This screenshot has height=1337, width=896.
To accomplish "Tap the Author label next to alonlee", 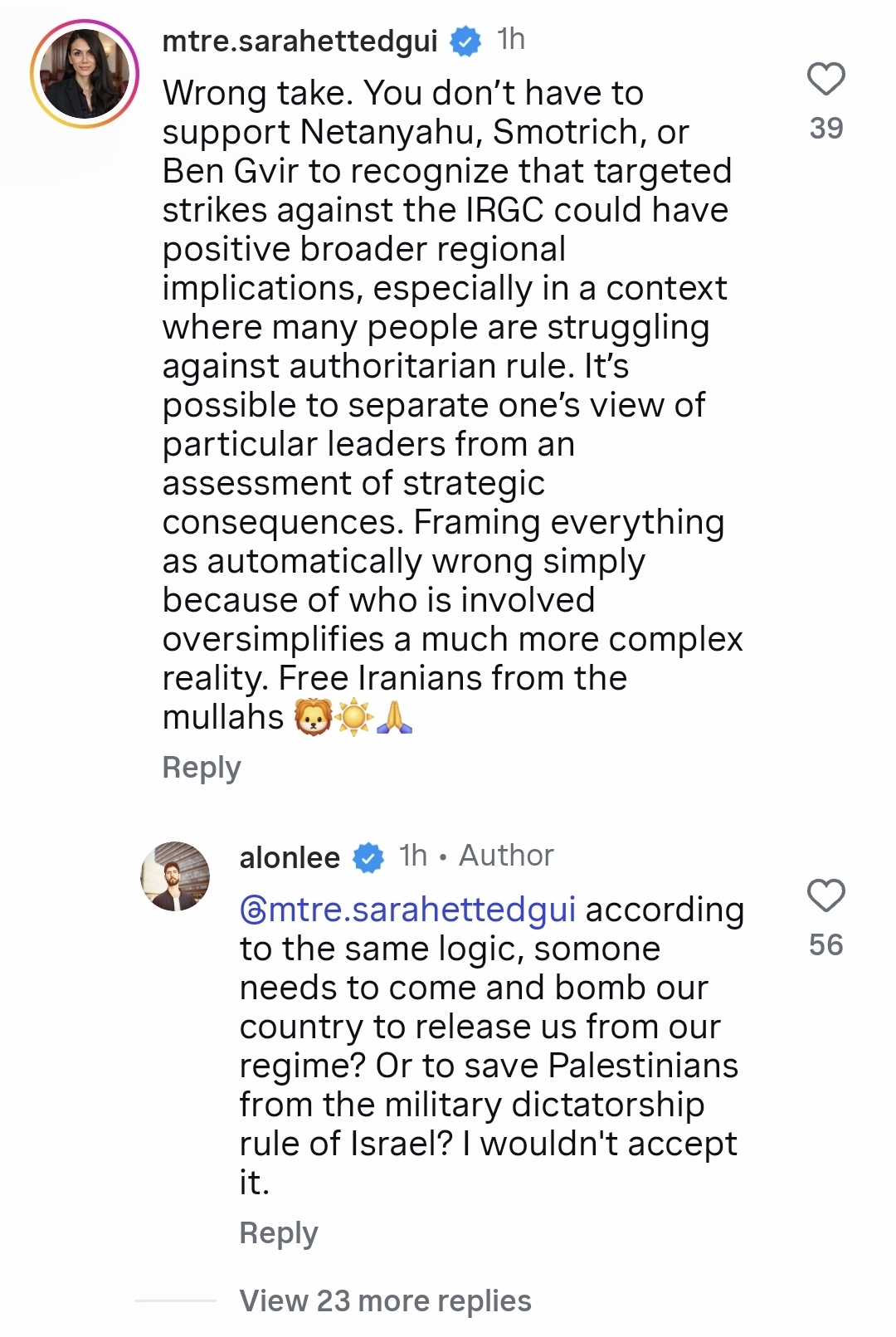I will pyautogui.click(x=506, y=856).
